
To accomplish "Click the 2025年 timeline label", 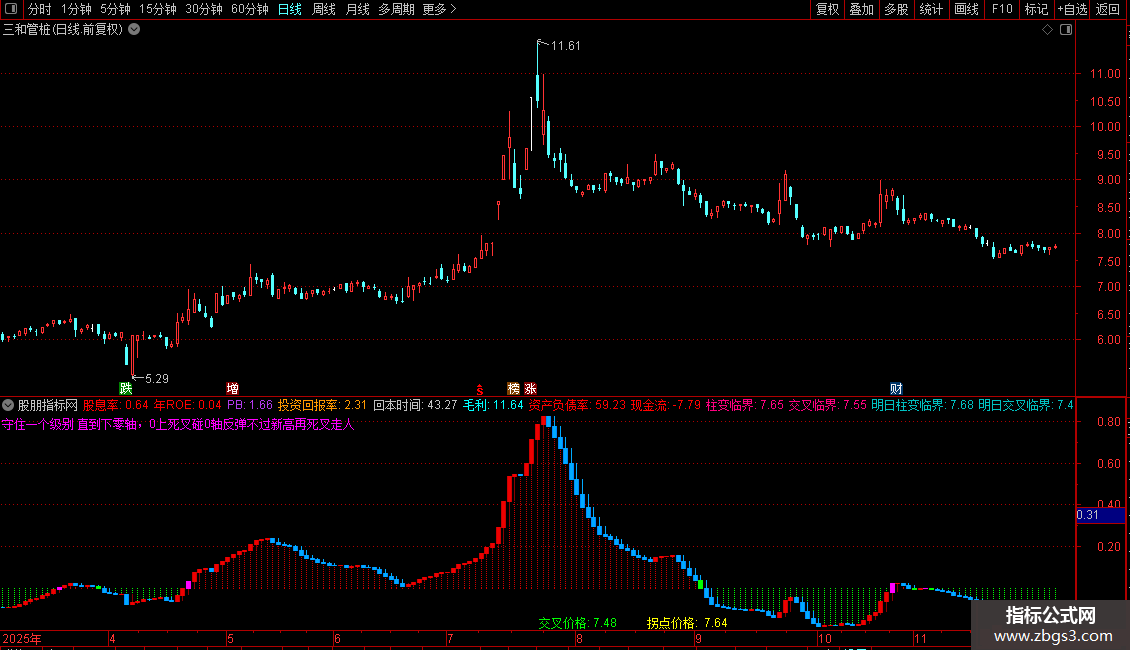I will point(22,638).
